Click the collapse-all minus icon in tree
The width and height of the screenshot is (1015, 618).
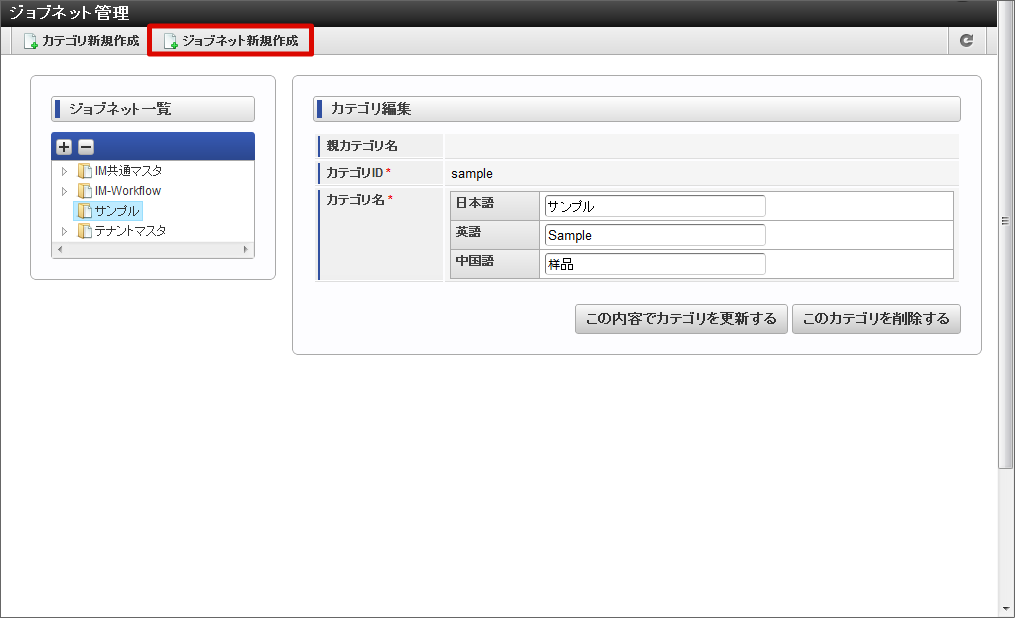coord(85,147)
